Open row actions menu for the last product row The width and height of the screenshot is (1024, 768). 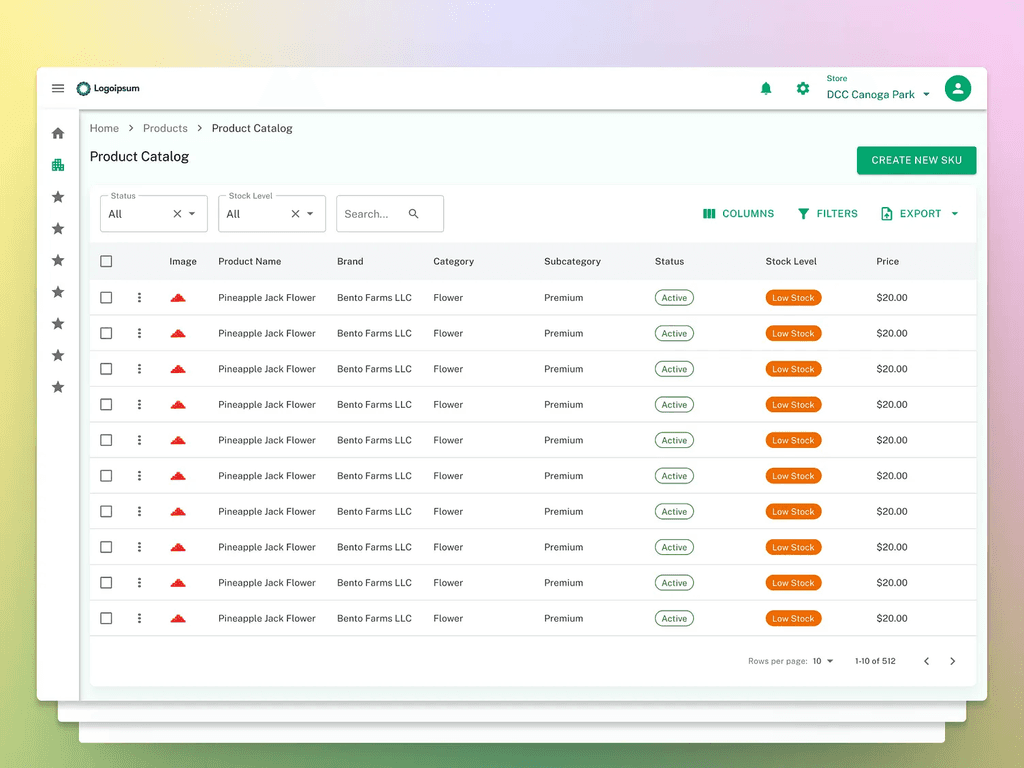pyautogui.click(x=139, y=618)
